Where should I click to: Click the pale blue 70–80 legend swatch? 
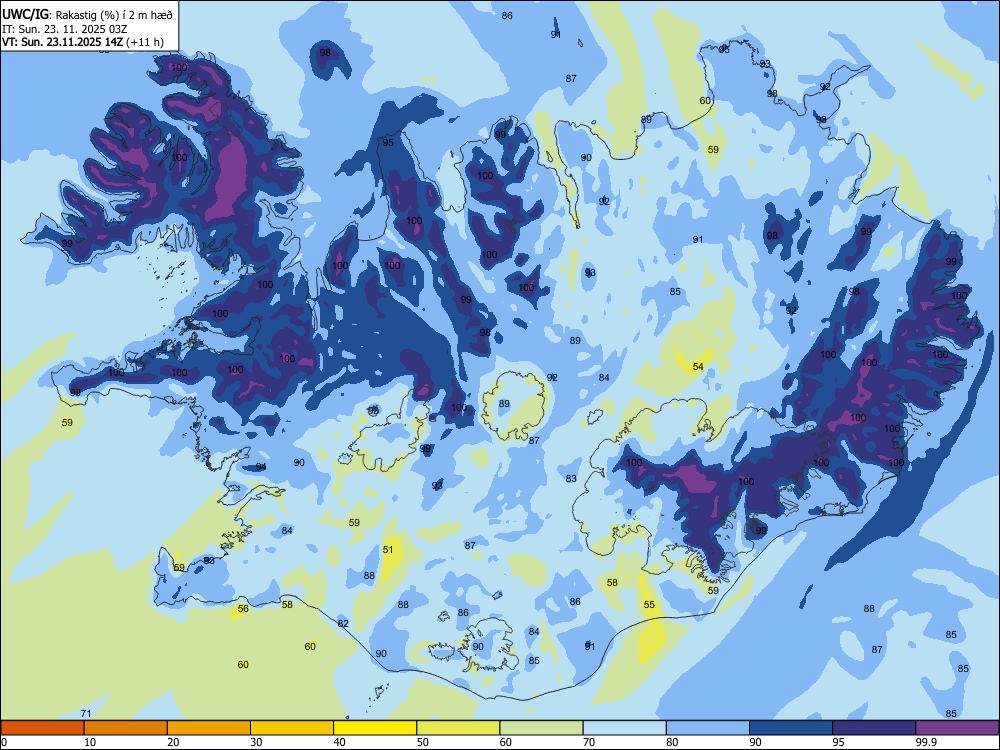pyautogui.click(x=624, y=728)
